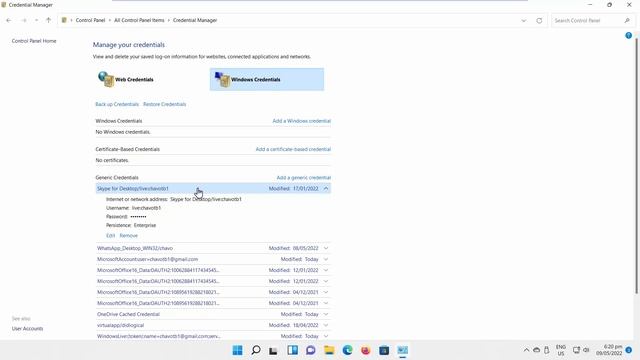This screenshot has height=360, width=640.
Task: Click the USB safely remove tray icon
Action: 547,350
